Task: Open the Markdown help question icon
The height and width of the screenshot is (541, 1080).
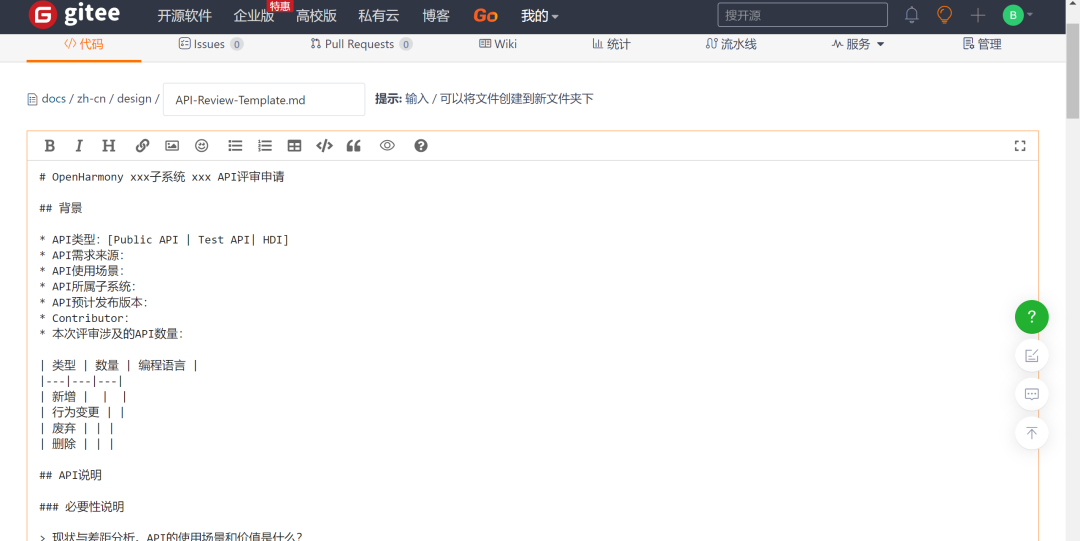Action: [x=421, y=145]
